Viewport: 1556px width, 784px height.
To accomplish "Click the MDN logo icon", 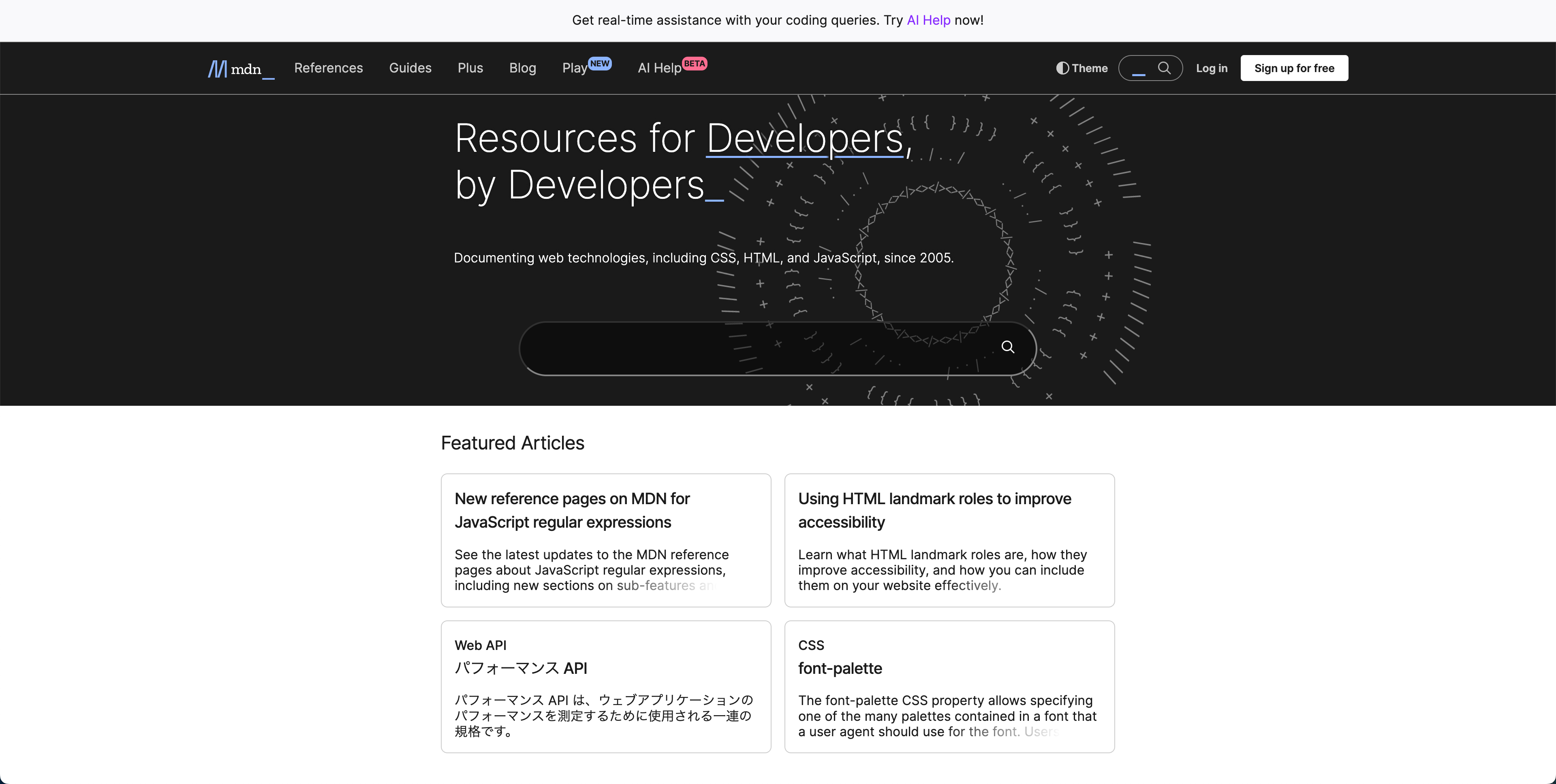I will pos(218,68).
